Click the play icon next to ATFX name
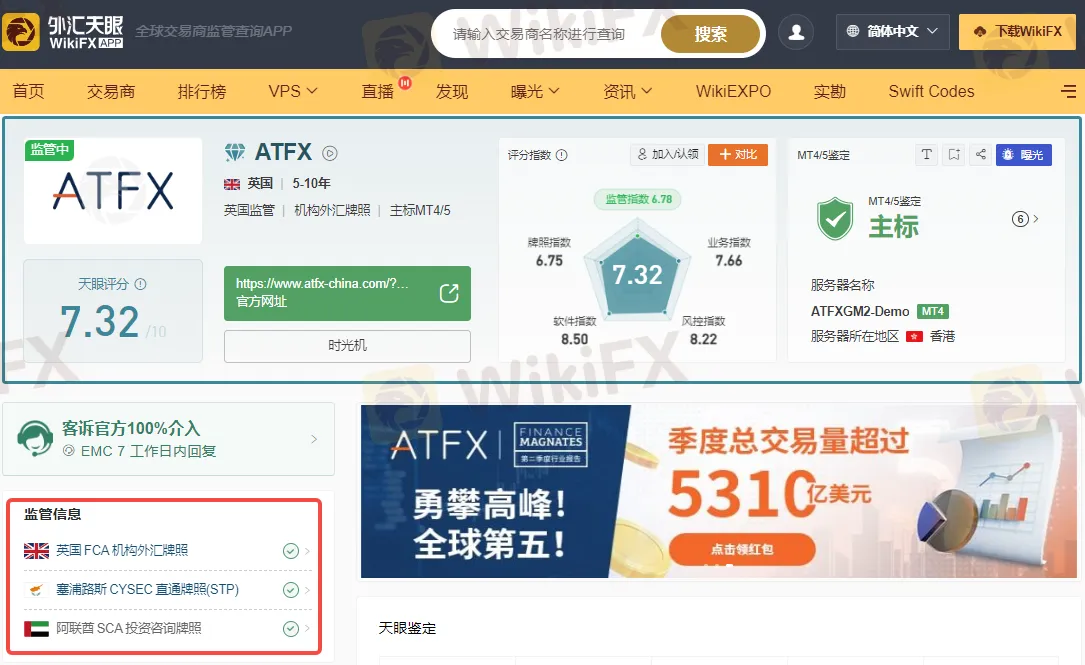Image resolution: width=1085 pixels, height=665 pixels. 330,154
